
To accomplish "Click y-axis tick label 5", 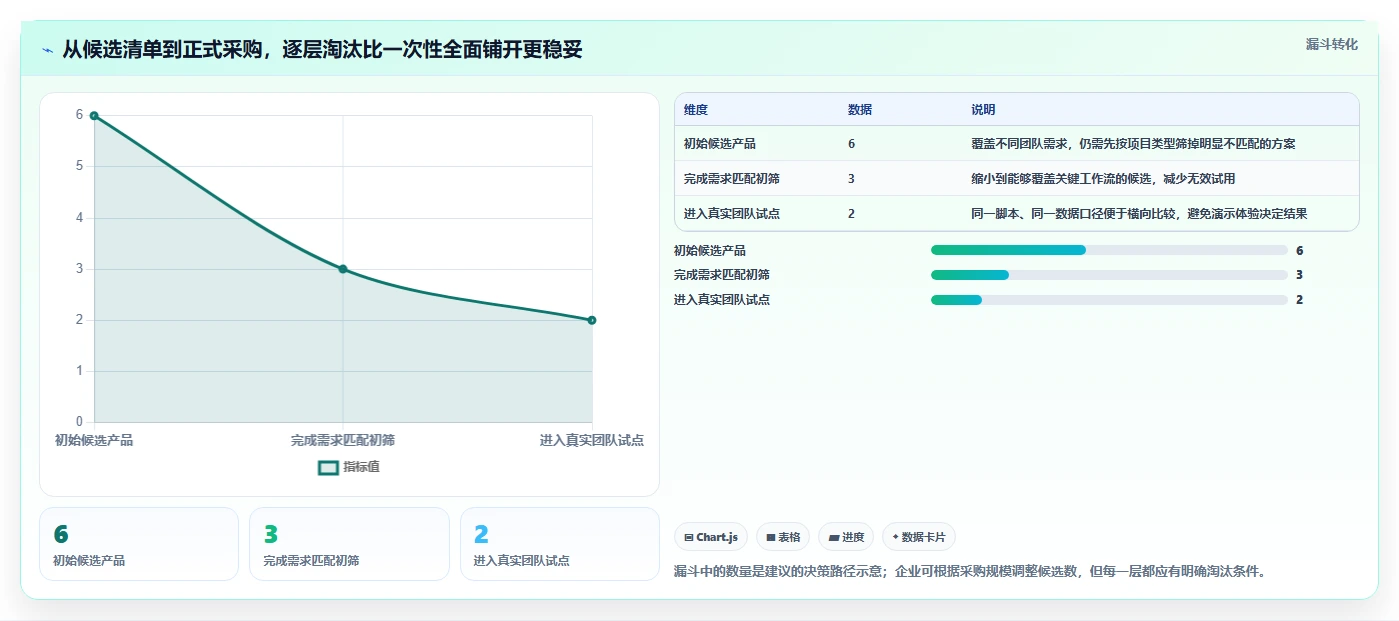I will coord(80,166).
